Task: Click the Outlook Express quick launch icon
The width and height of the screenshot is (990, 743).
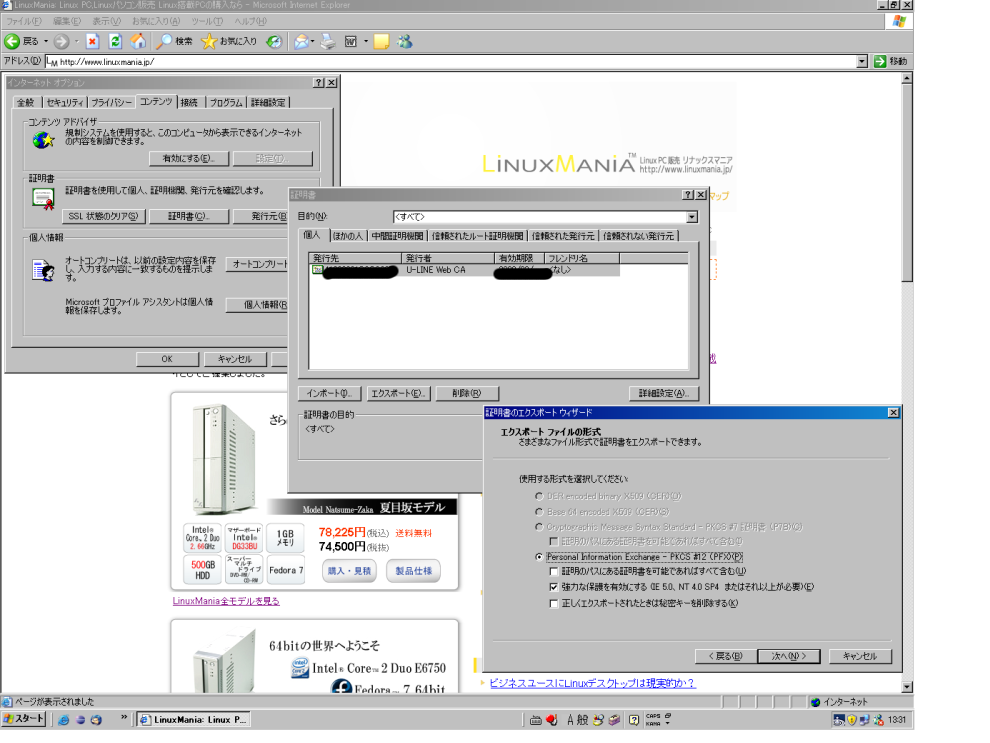Action: coord(96,719)
